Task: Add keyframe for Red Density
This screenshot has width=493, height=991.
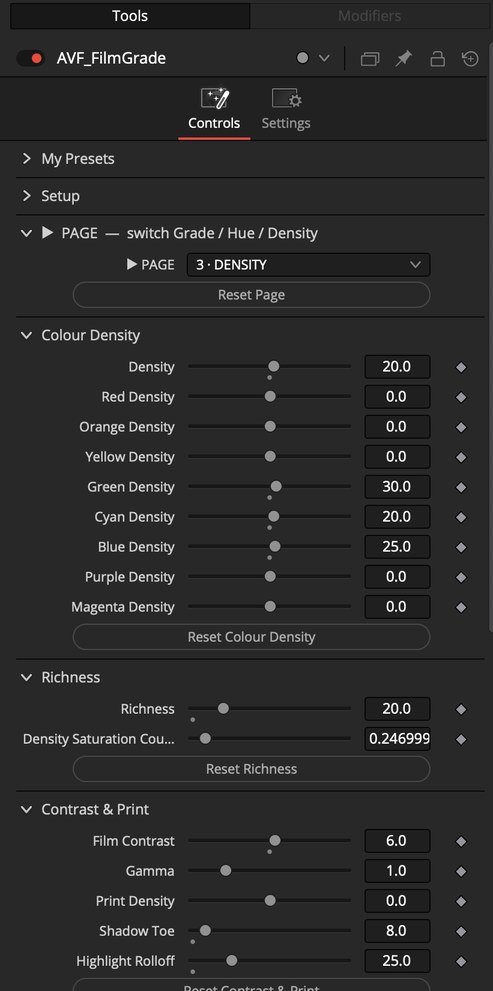Action: pyautogui.click(x=461, y=398)
